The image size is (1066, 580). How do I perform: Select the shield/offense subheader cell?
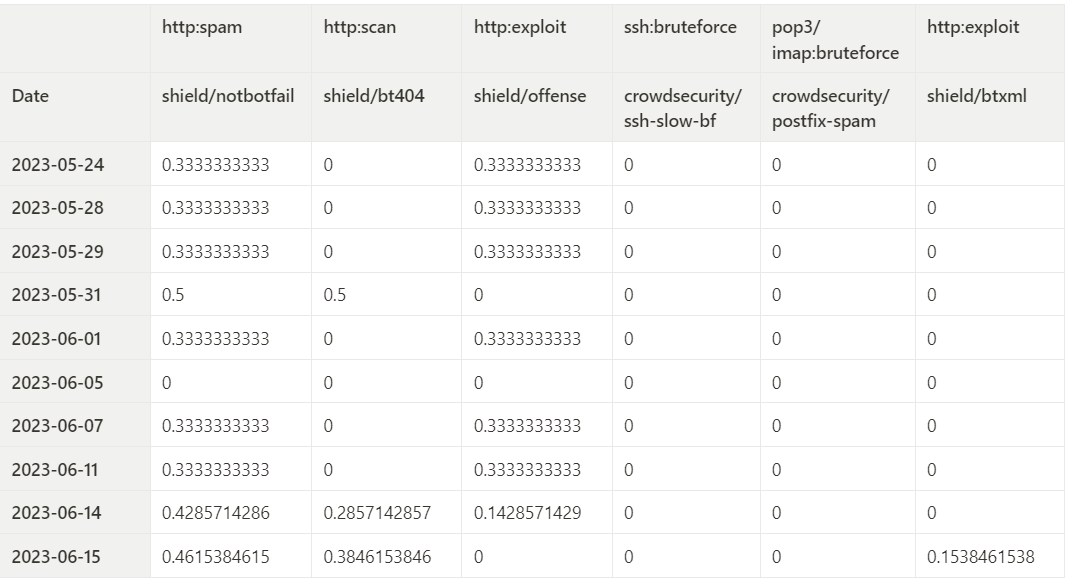(530, 97)
